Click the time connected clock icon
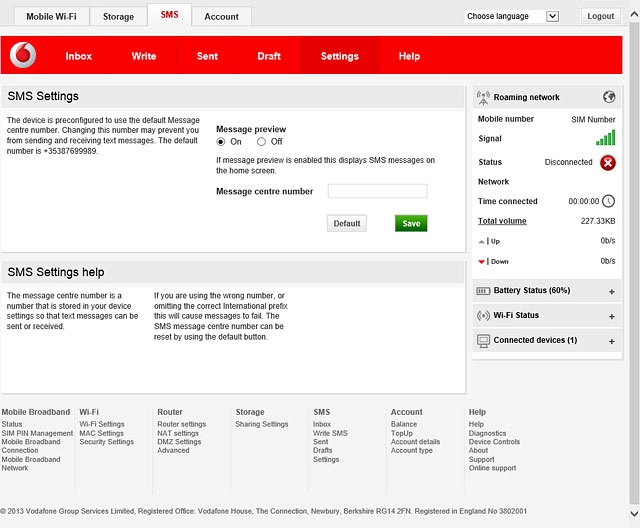The image size is (640, 528). 609,201
